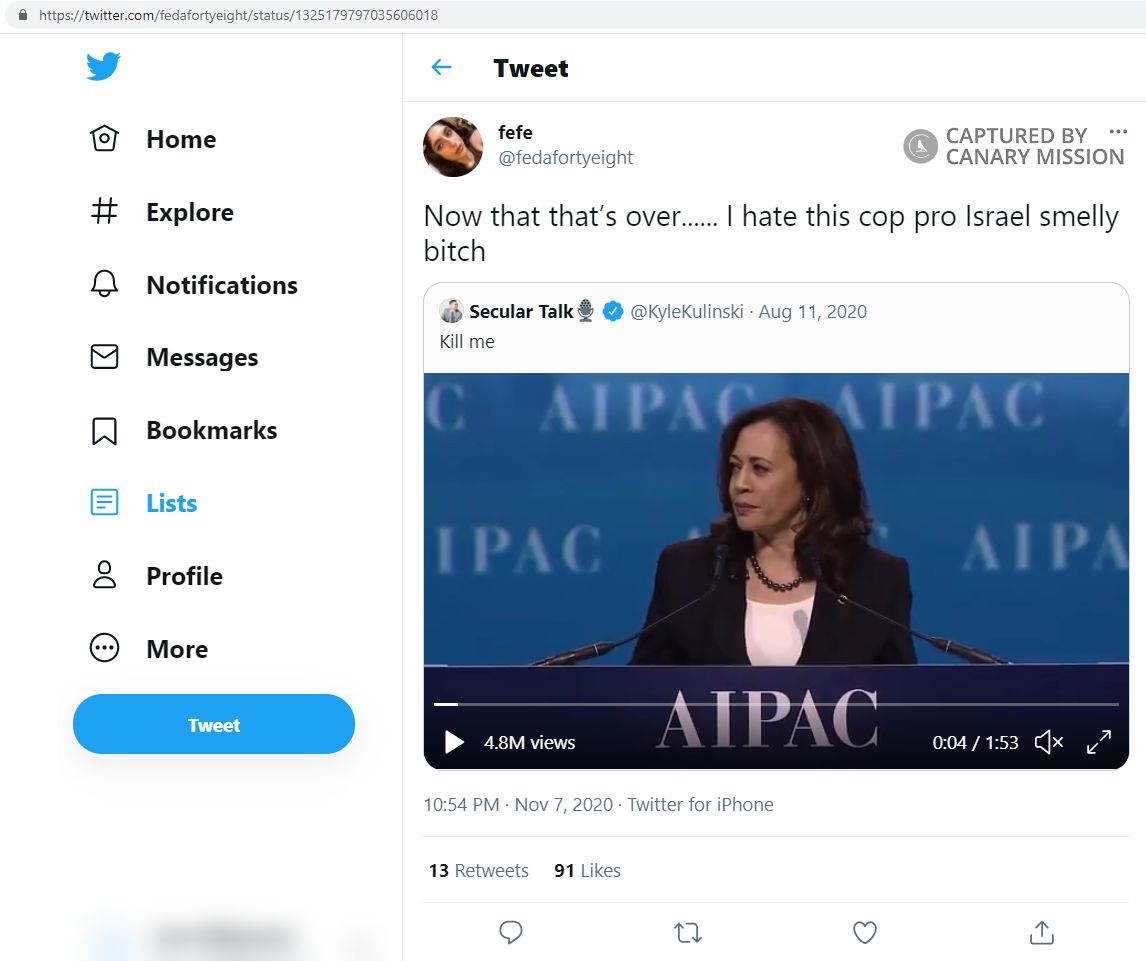Expand the video to fullscreen
Image resolution: width=1146 pixels, height=961 pixels.
1099,742
